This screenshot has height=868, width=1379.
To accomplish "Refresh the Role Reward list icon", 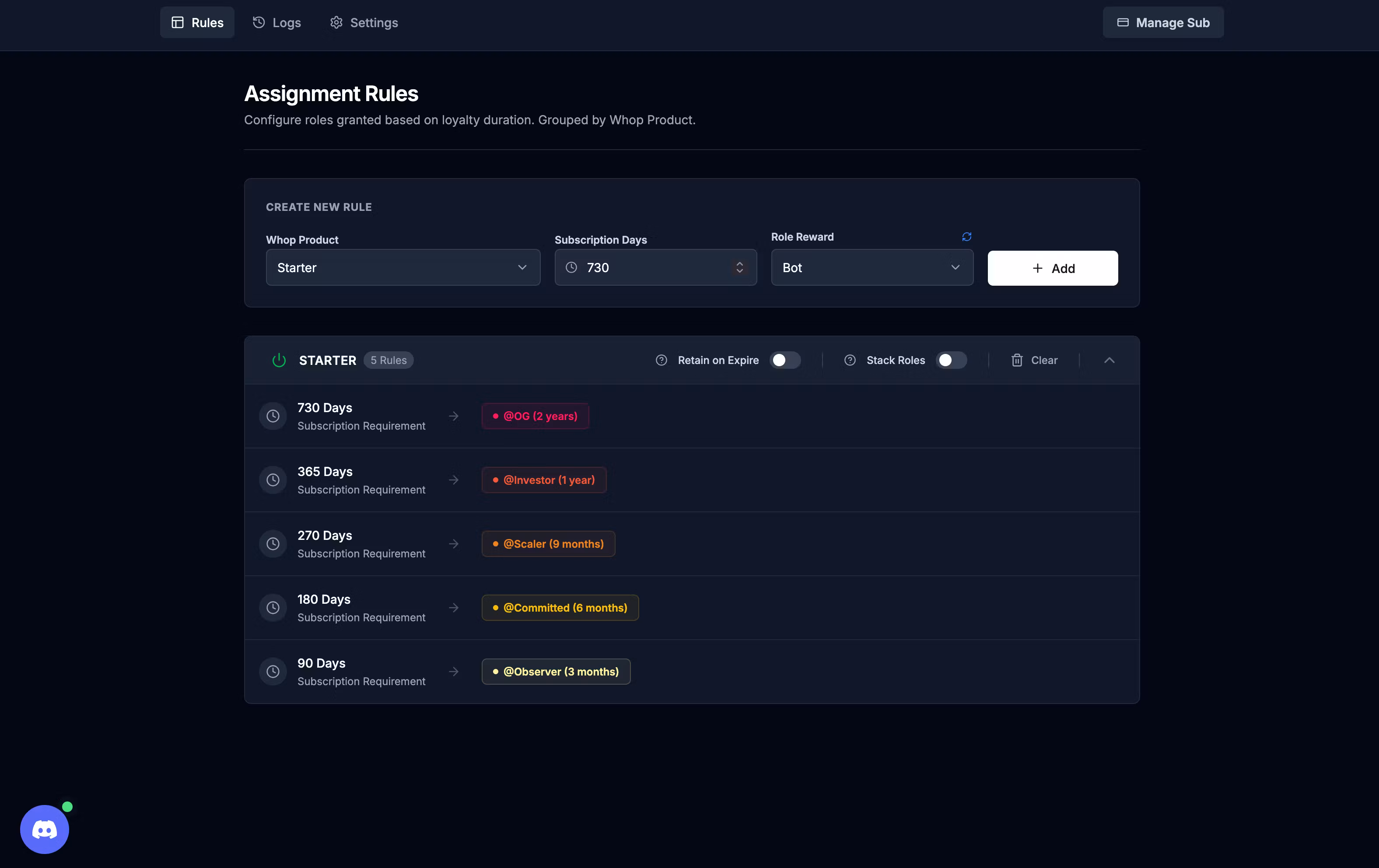I will (x=967, y=236).
